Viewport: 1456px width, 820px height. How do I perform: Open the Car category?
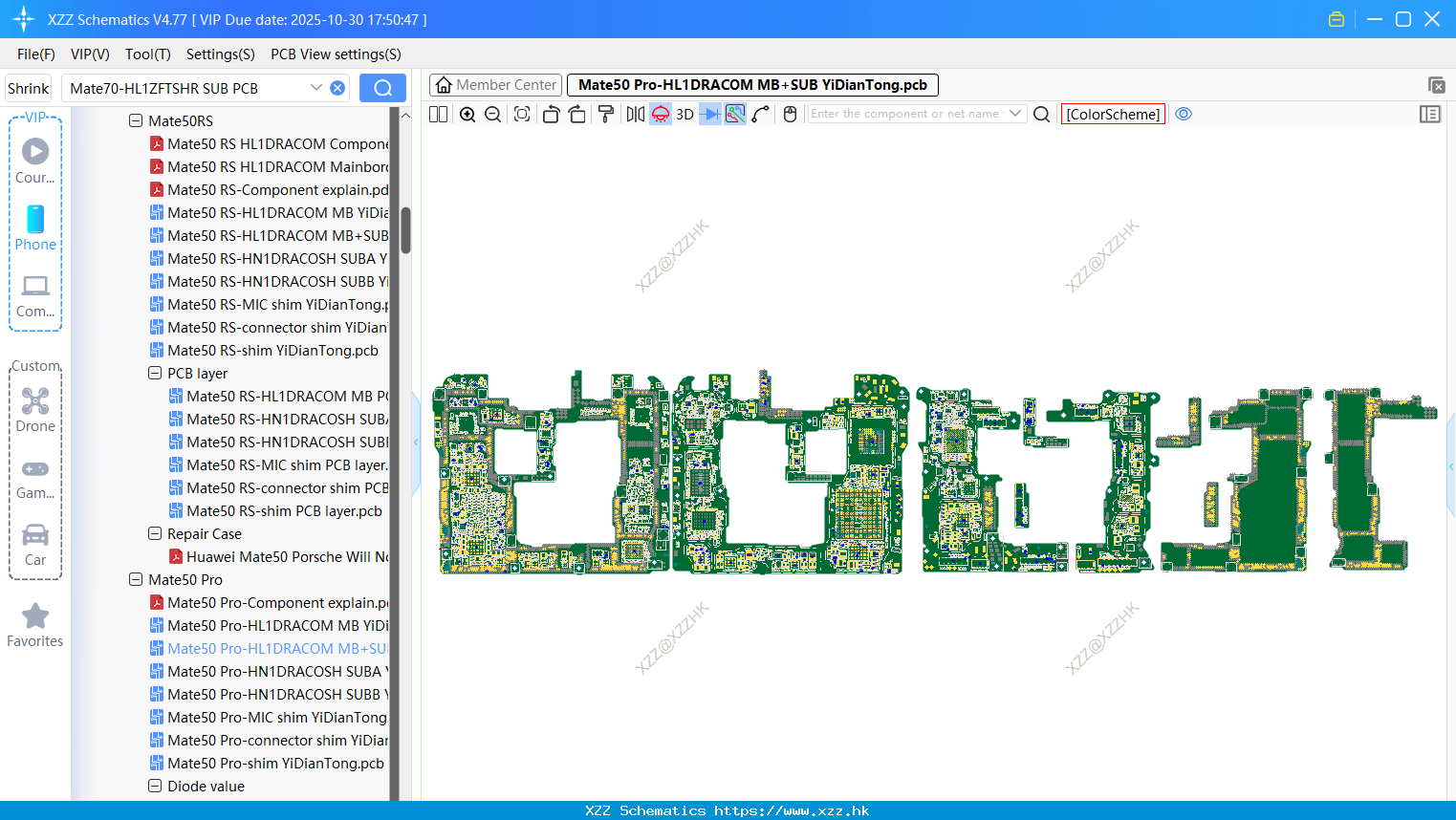pos(35,545)
